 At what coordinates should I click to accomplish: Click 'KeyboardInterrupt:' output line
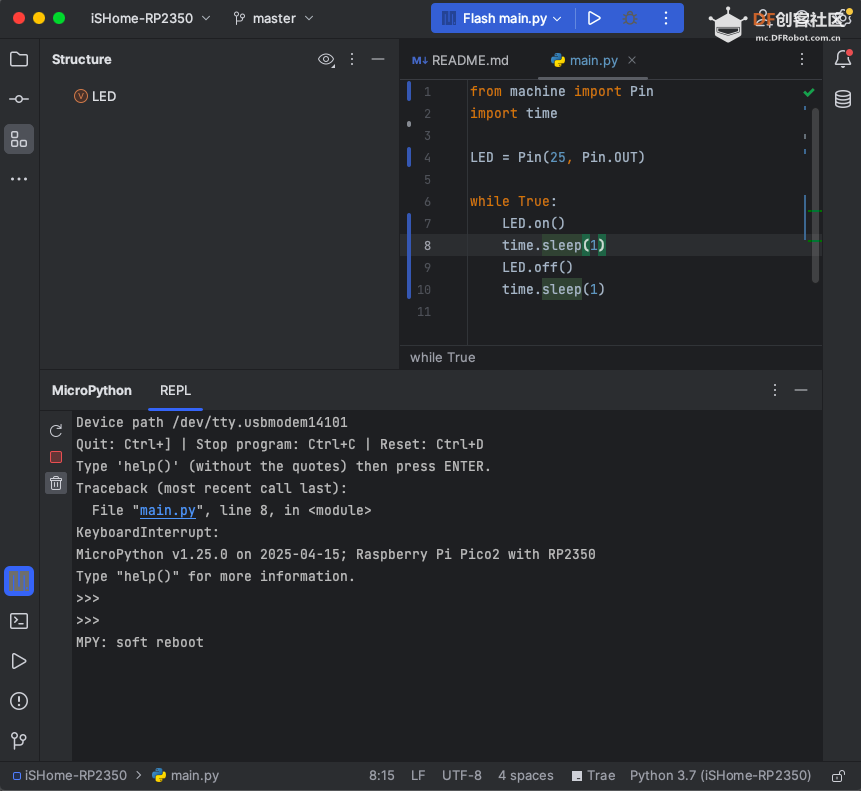click(147, 532)
